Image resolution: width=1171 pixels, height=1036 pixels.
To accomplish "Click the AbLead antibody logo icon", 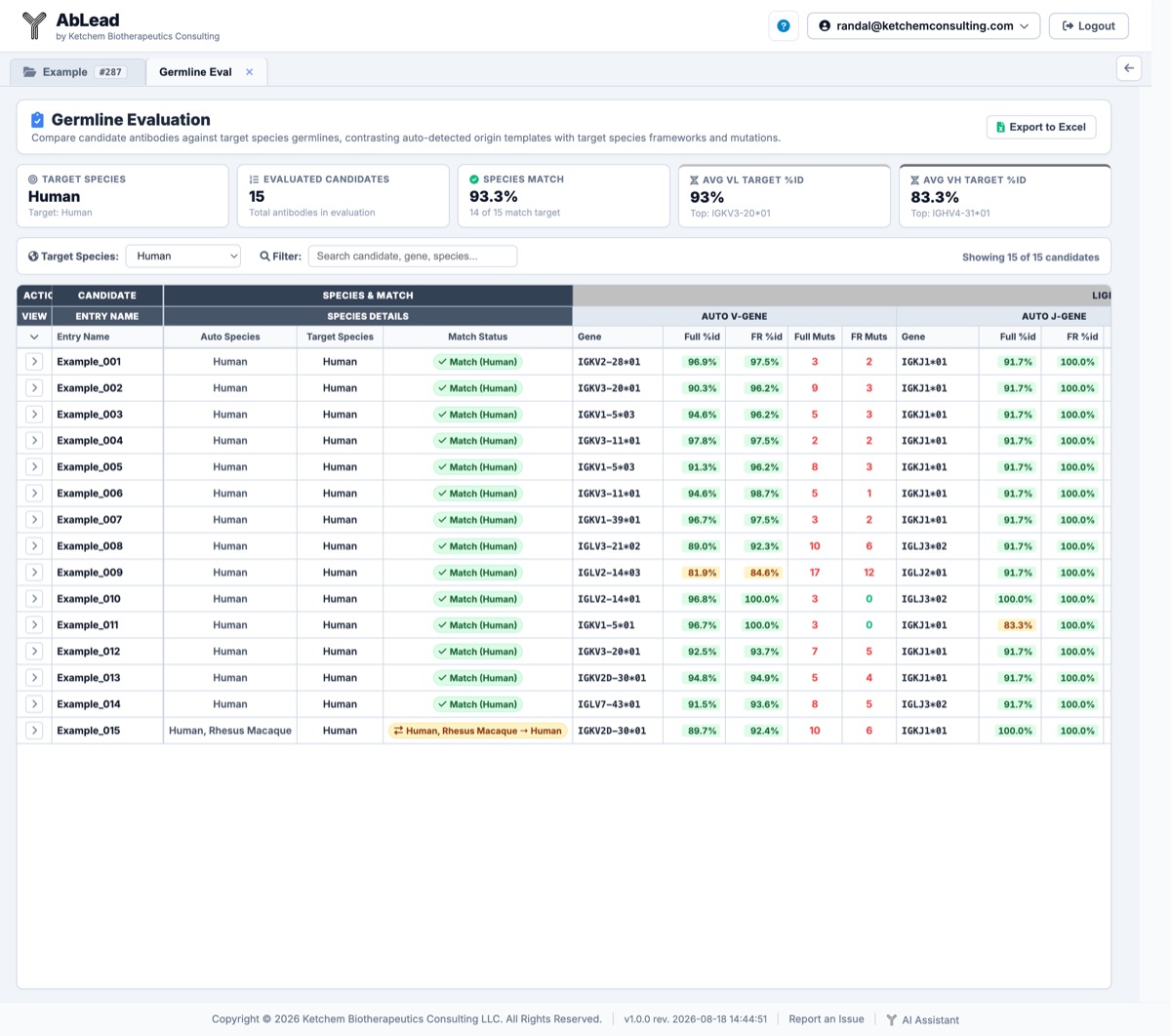I will point(34,25).
